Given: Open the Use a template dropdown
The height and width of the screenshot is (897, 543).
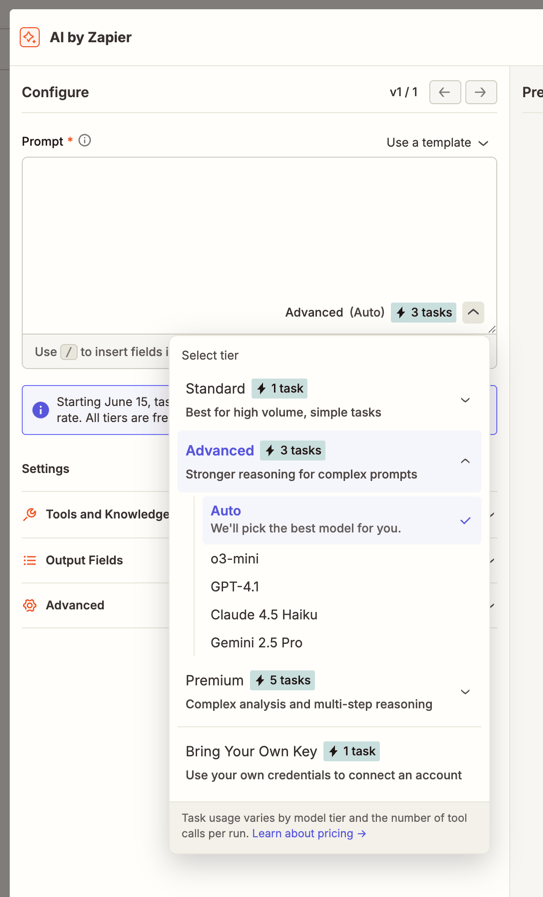Looking at the screenshot, I should [x=438, y=142].
